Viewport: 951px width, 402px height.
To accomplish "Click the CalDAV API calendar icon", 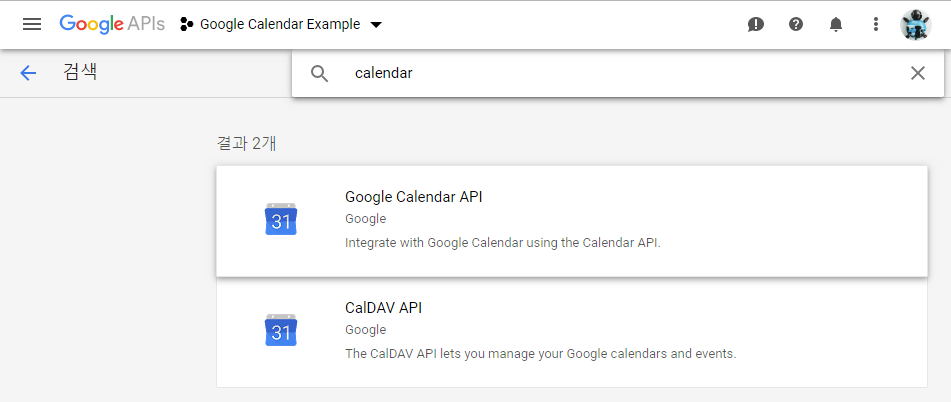I will pos(281,330).
